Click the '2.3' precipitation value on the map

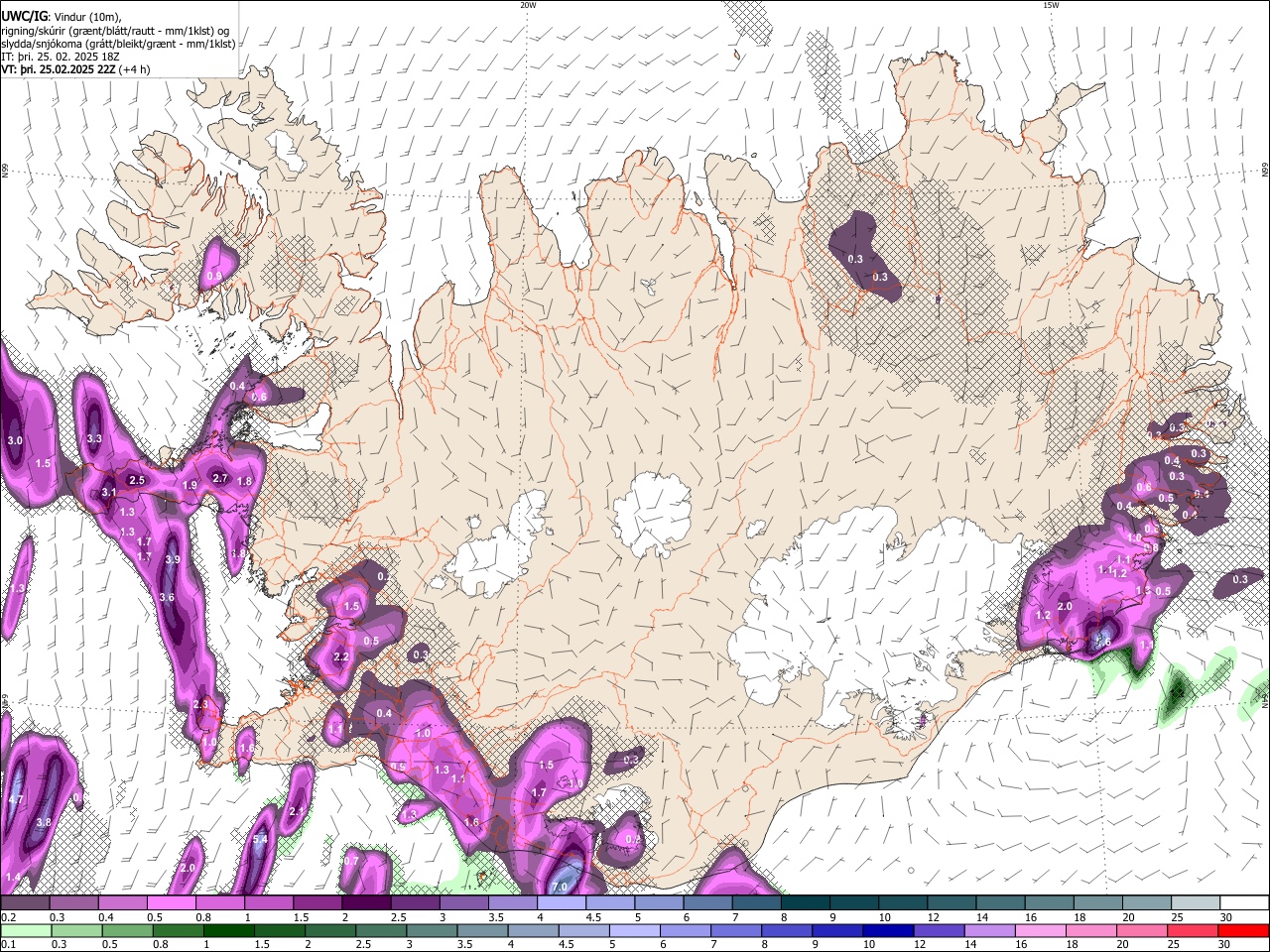point(201,705)
